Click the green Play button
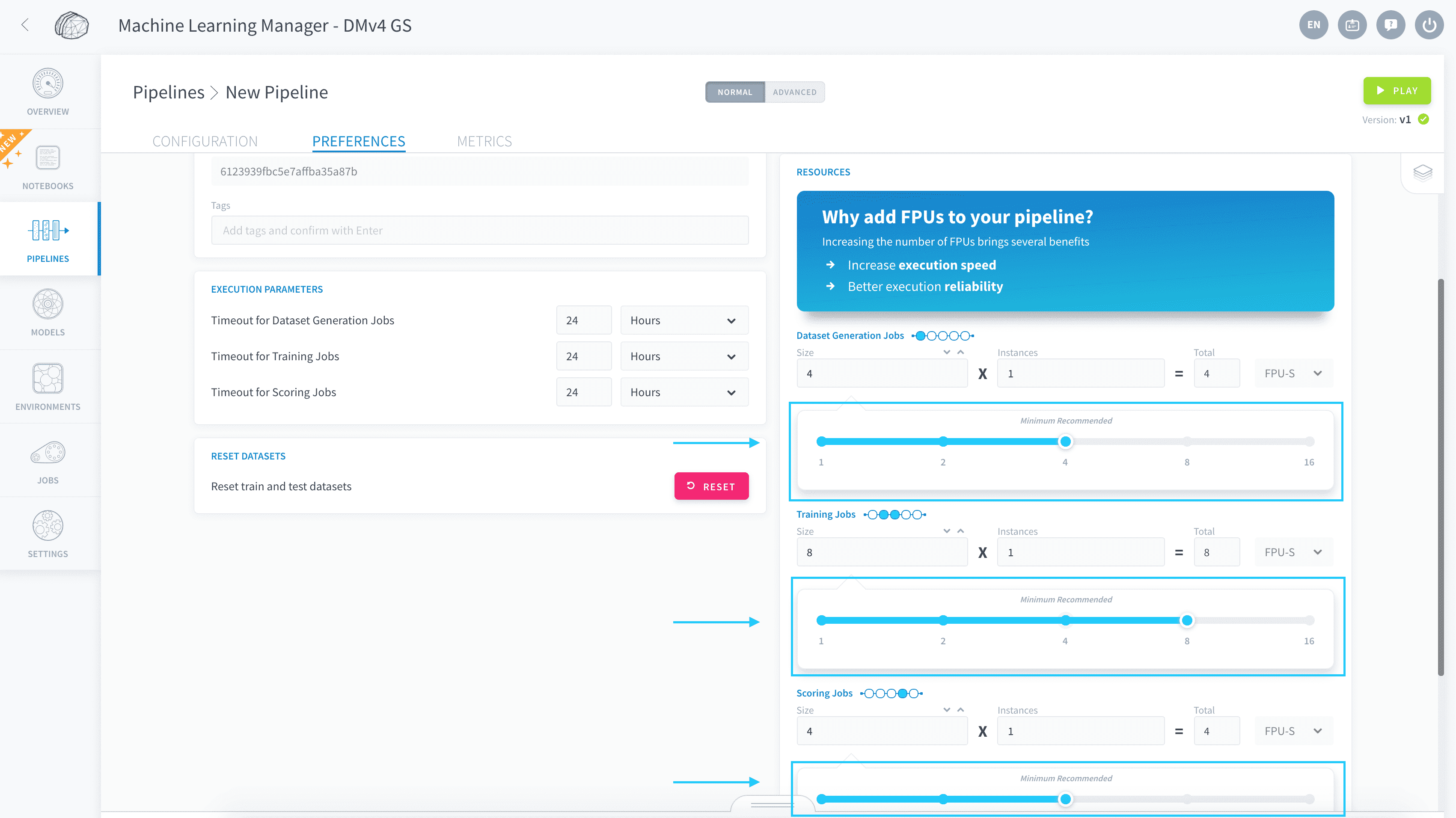Image resolution: width=1456 pixels, height=818 pixels. (1397, 90)
